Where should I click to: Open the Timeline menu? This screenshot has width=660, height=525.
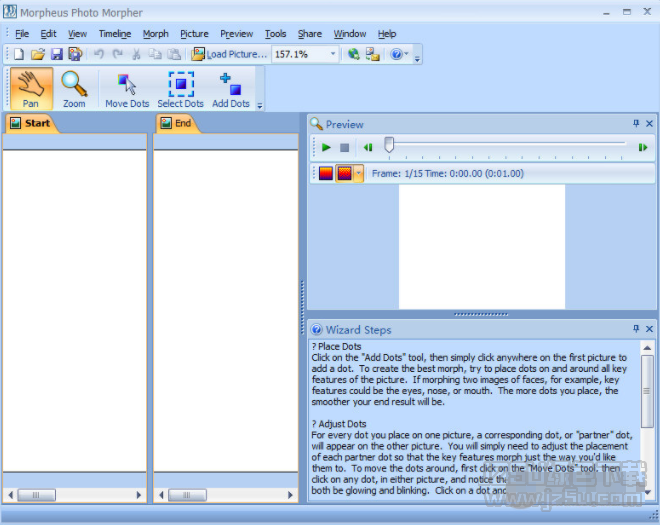click(115, 34)
